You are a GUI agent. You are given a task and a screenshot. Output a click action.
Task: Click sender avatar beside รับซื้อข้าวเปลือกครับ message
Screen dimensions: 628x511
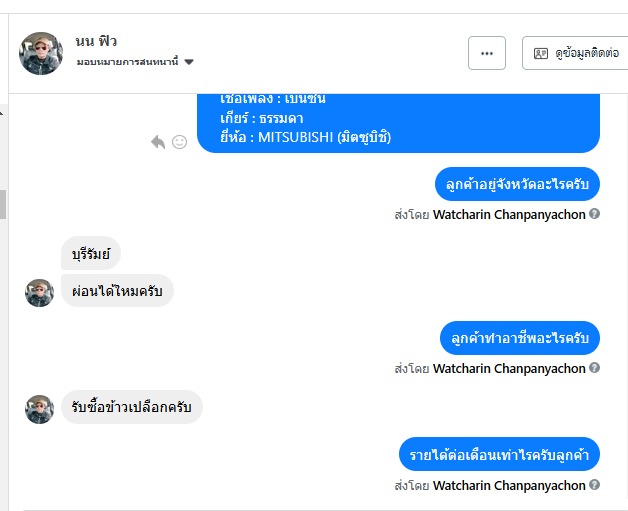(x=39, y=408)
